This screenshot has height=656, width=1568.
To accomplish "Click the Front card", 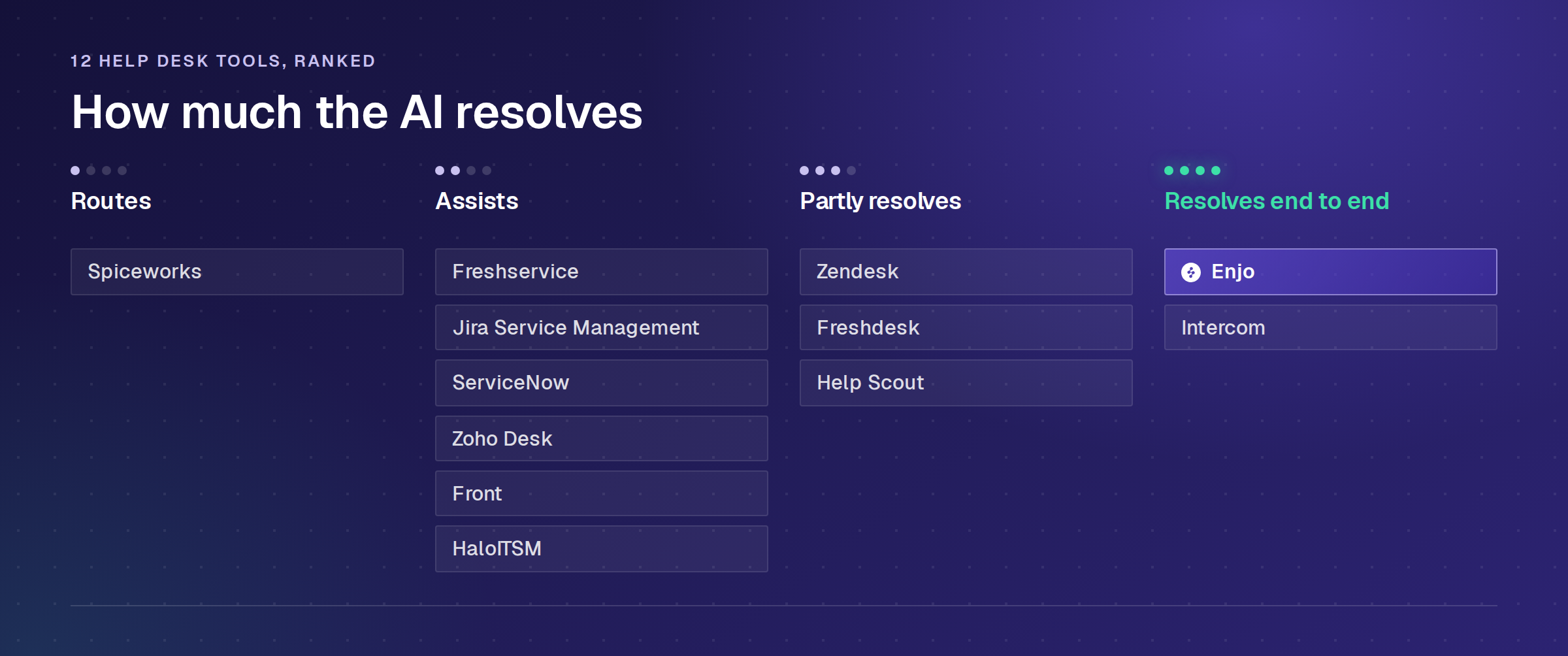I will point(601,493).
